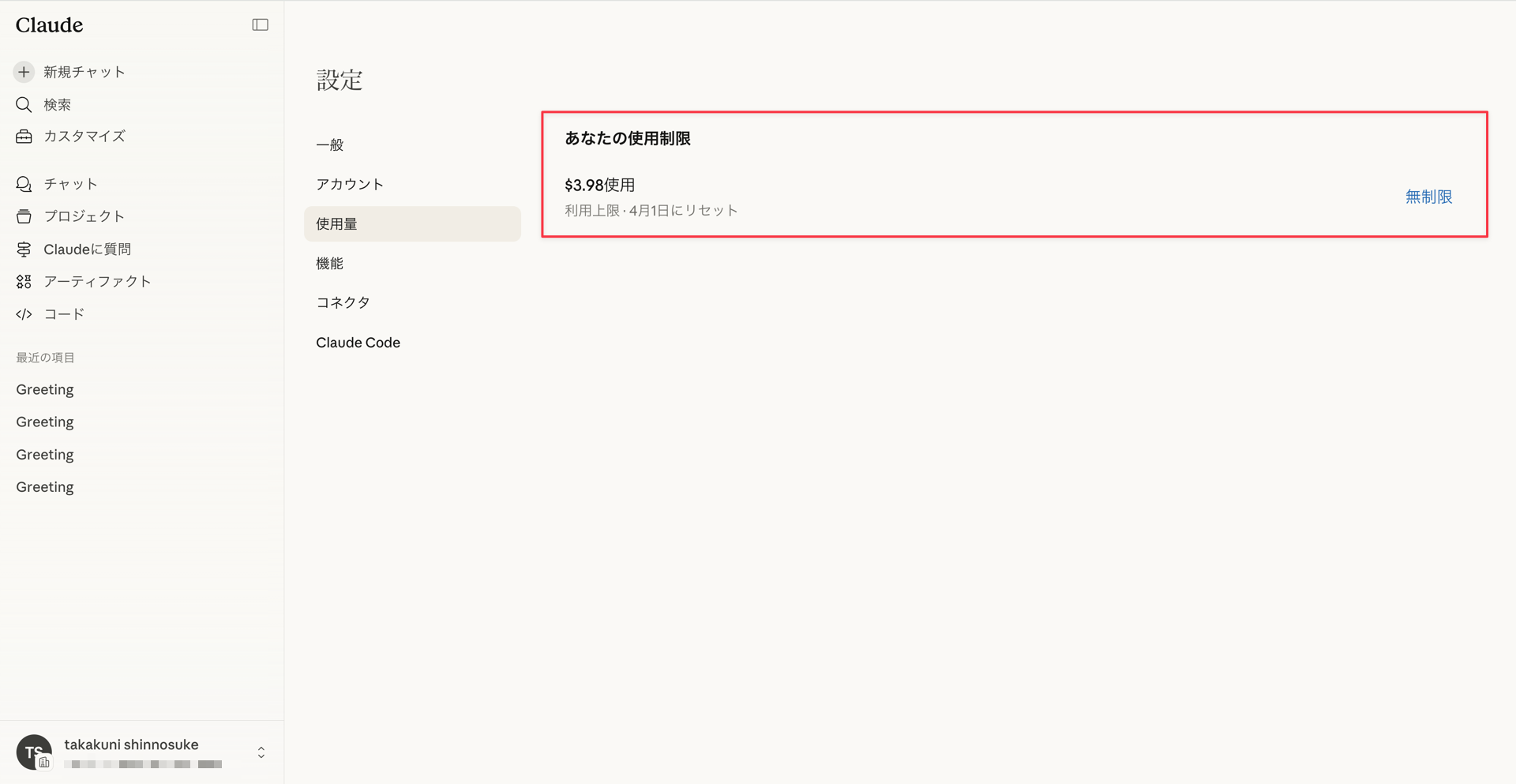Expand the account menu chevron

261,752
